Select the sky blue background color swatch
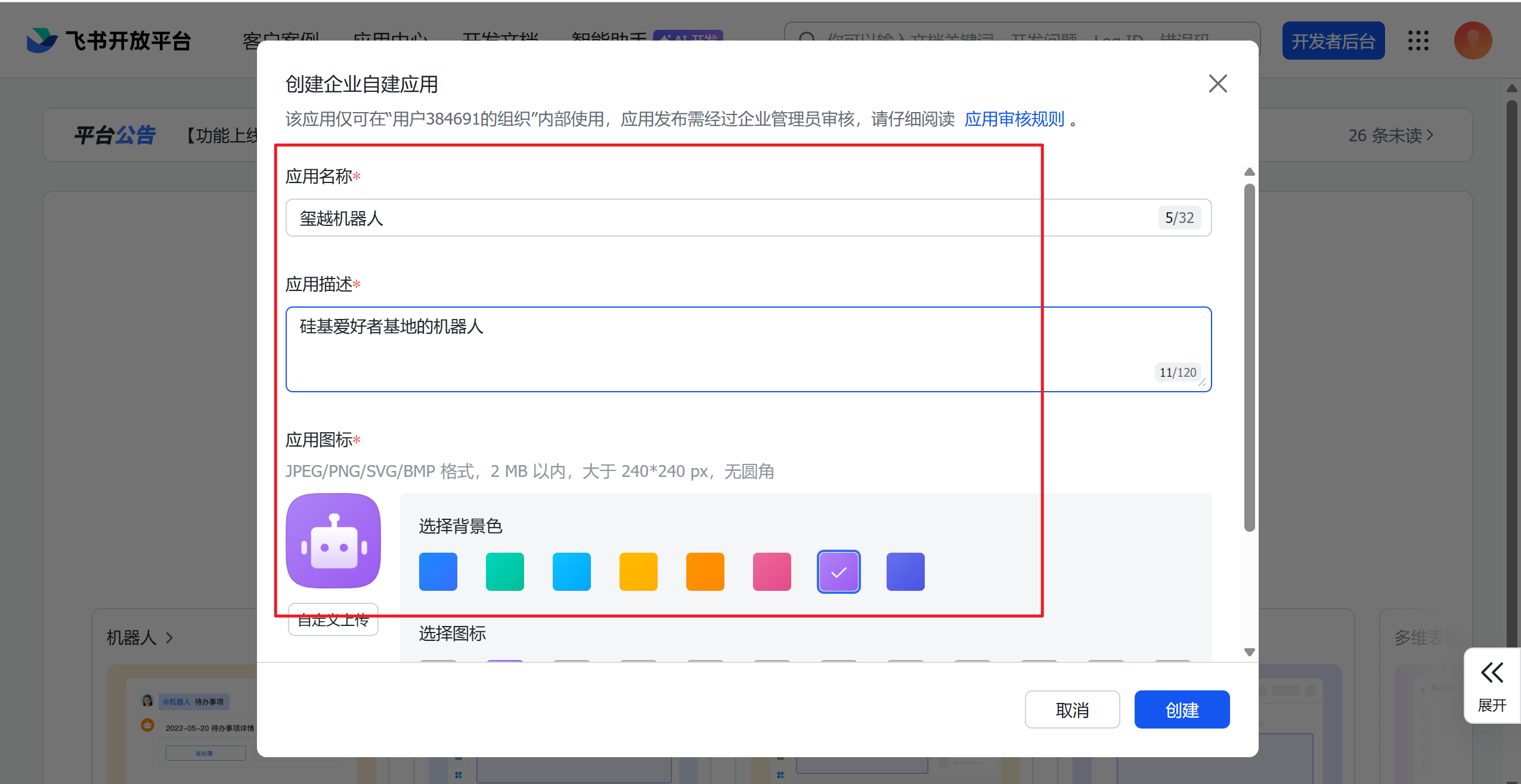Image resolution: width=1521 pixels, height=784 pixels. coord(572,572)
